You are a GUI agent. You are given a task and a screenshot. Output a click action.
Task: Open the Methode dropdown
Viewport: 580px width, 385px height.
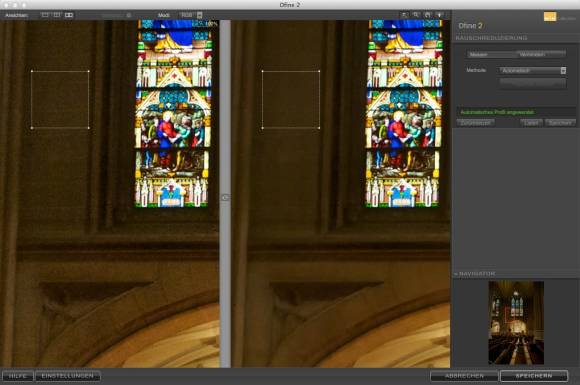[533, 70]
